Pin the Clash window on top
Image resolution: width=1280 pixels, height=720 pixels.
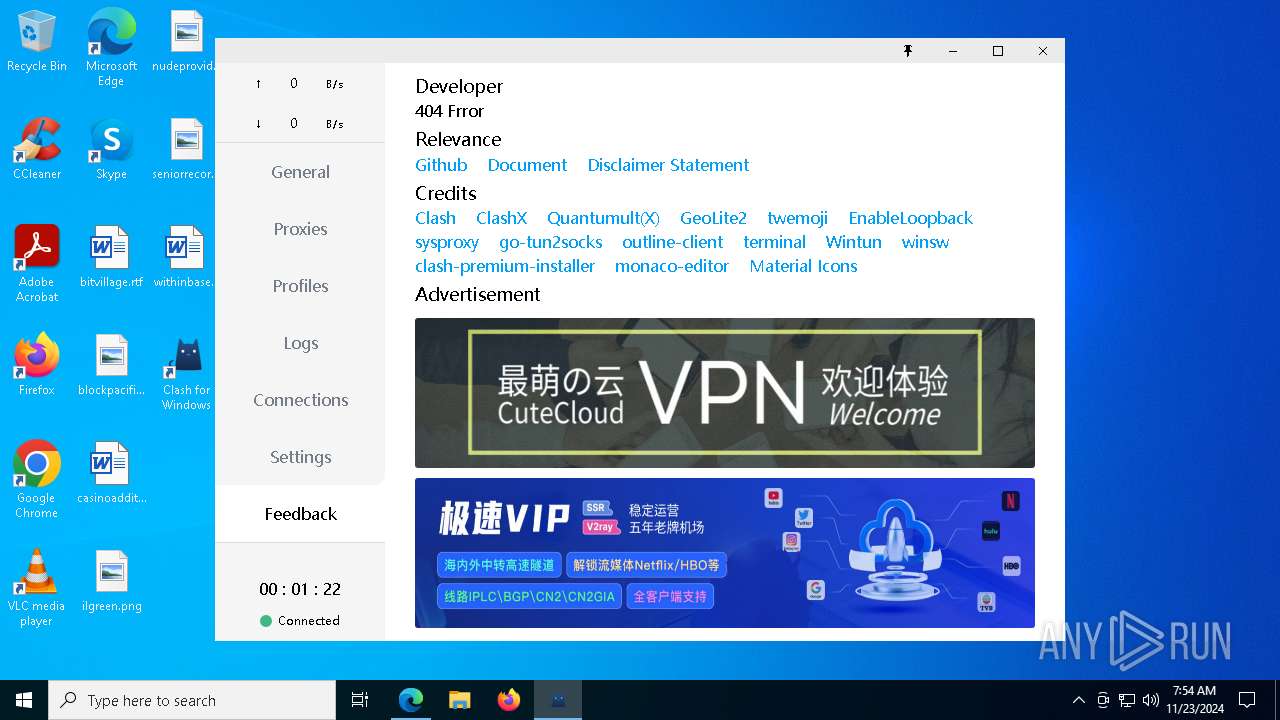[x=908, y=51]
